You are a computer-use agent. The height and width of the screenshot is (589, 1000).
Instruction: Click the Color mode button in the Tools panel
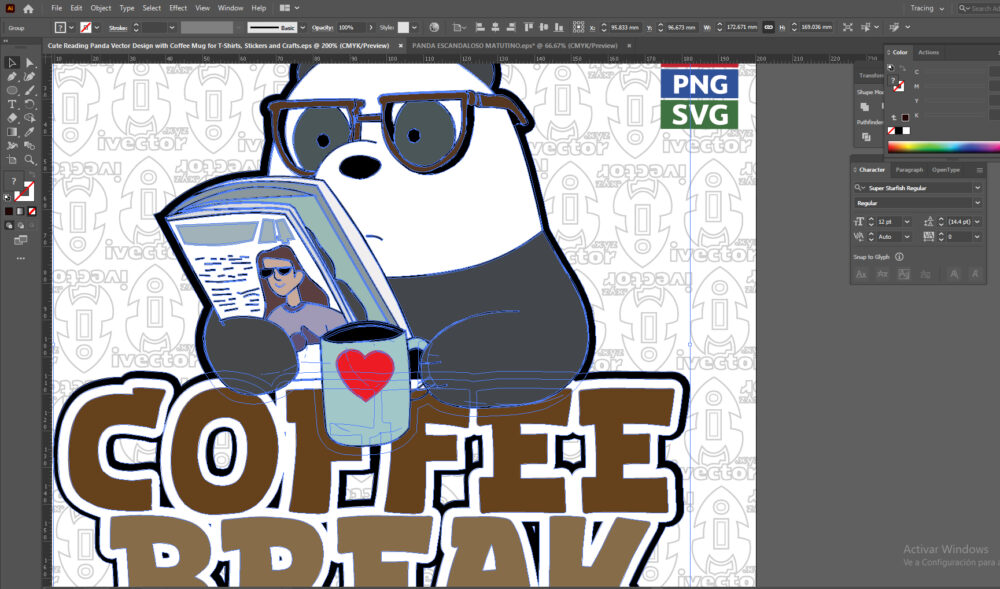click(x=9, y=212)
